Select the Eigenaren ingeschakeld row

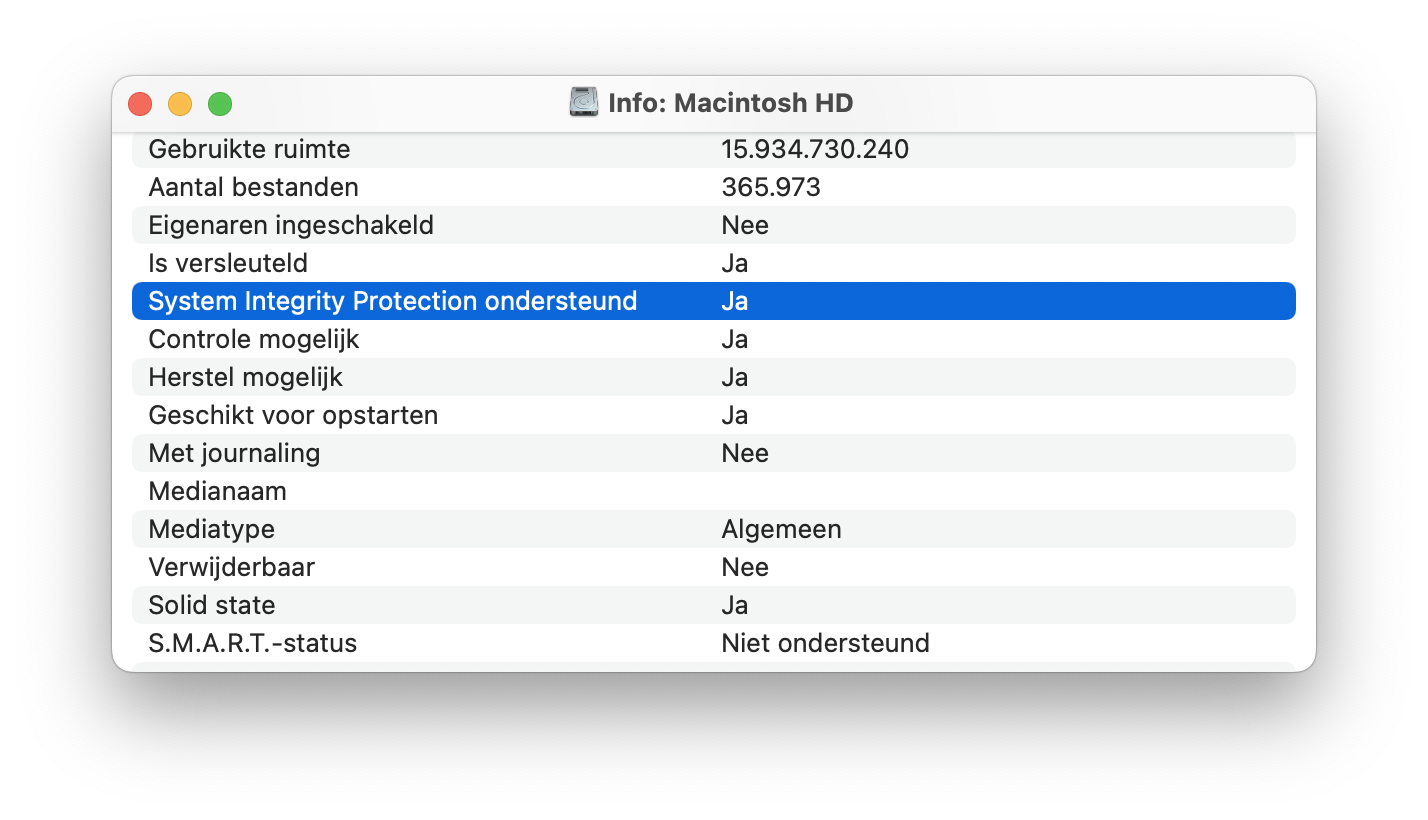[714, 225]
